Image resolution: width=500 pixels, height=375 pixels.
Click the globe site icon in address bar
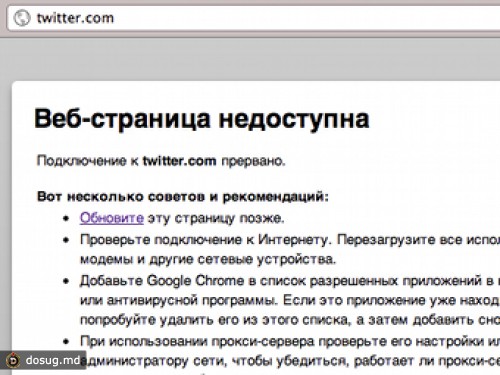coord(22,18)
